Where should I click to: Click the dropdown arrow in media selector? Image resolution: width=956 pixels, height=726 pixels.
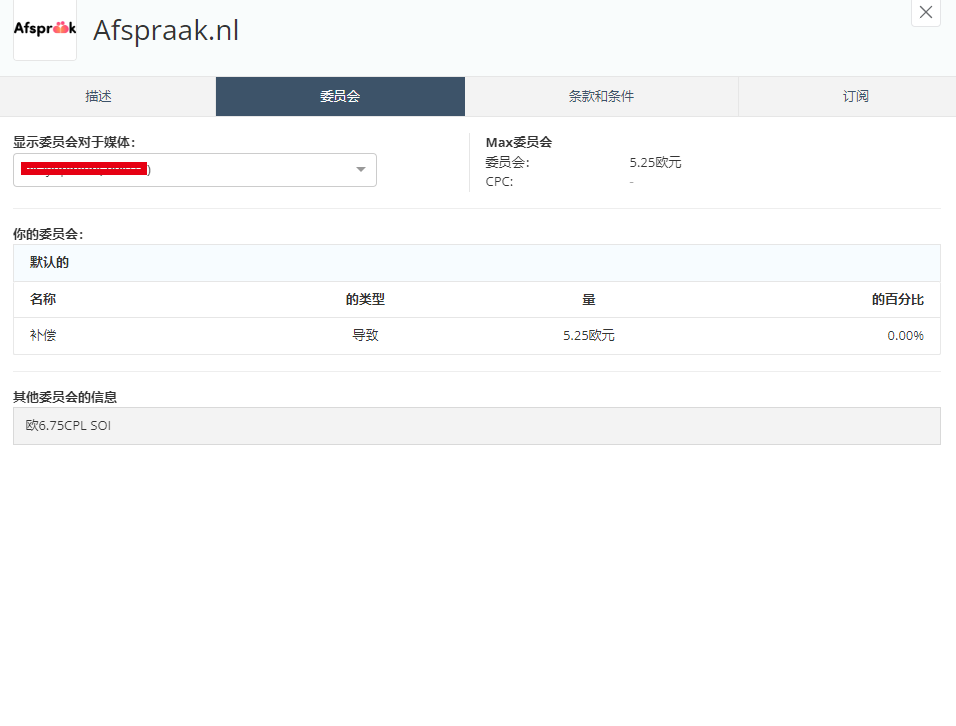pyautogui.click(x=361, y=169)
